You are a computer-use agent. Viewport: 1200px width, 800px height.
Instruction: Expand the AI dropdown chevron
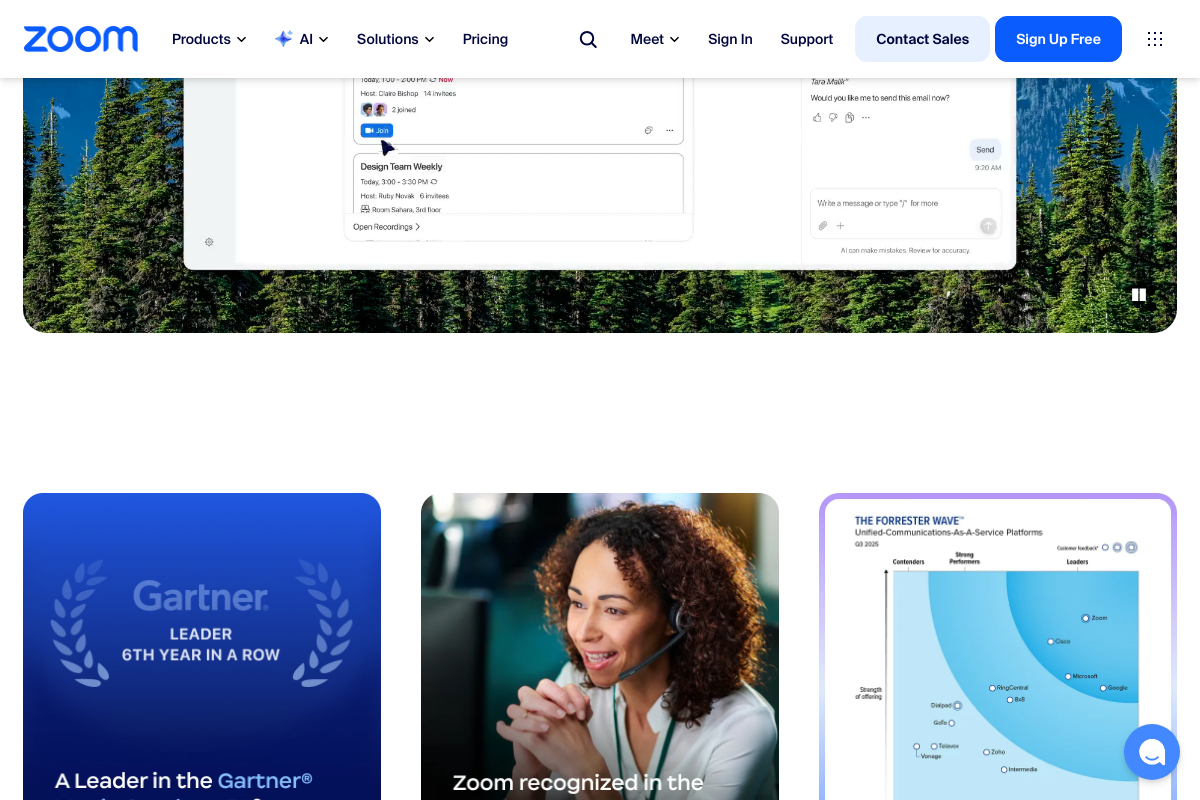324,40
